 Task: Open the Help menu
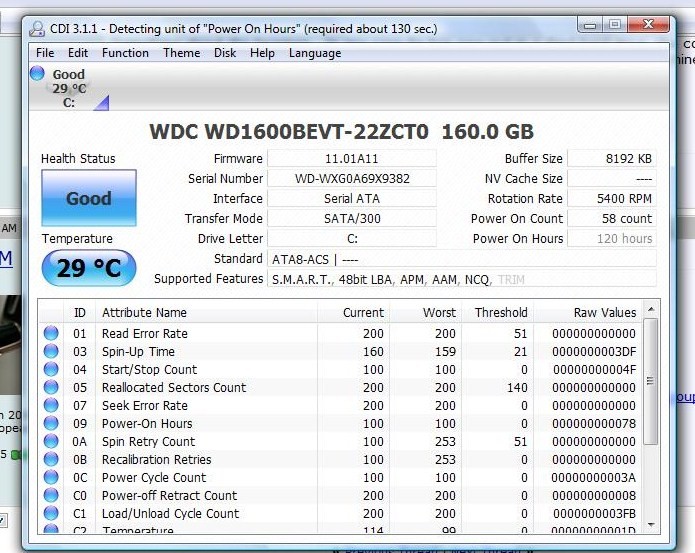pos(262,53)
